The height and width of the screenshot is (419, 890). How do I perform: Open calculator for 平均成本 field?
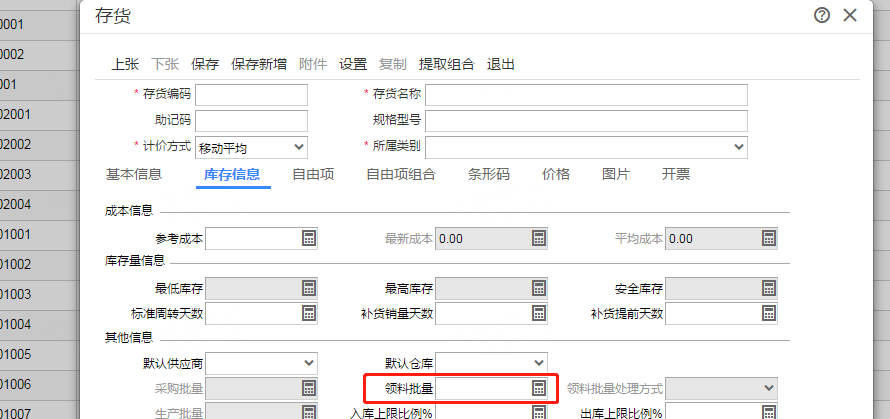pyautogui.click(x=769, y=238)
